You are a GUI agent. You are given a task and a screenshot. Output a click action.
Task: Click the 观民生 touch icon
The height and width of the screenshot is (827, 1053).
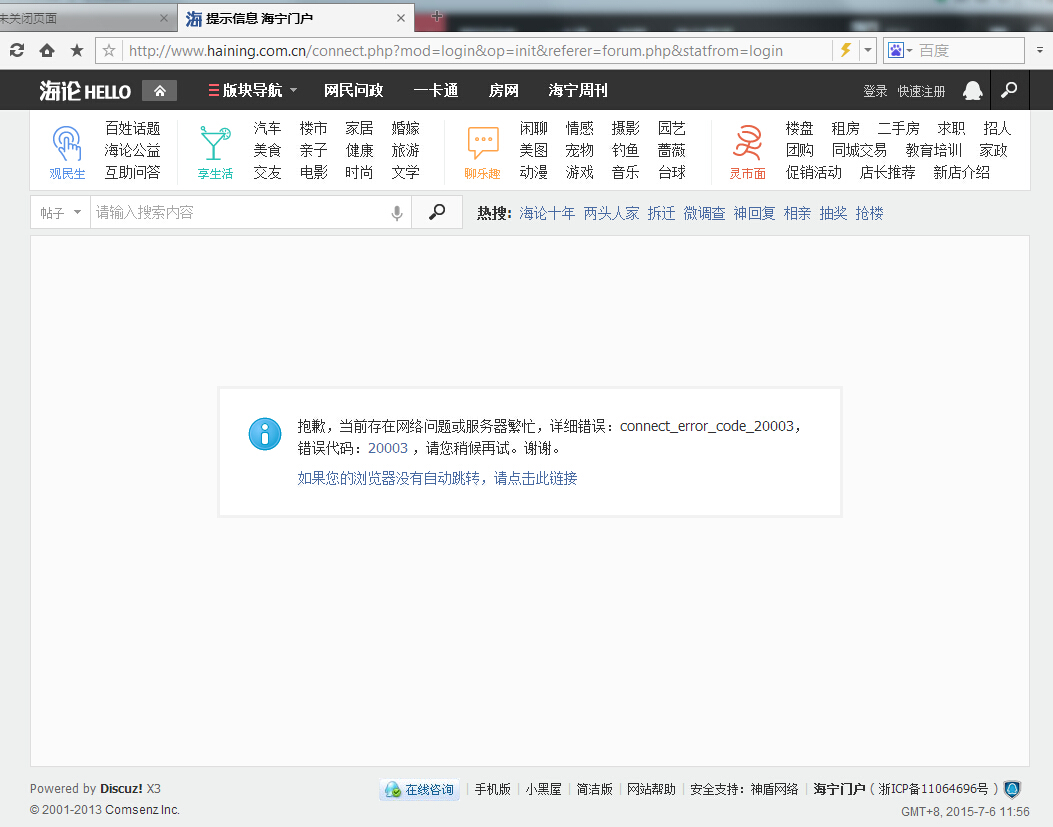[67, 143]
